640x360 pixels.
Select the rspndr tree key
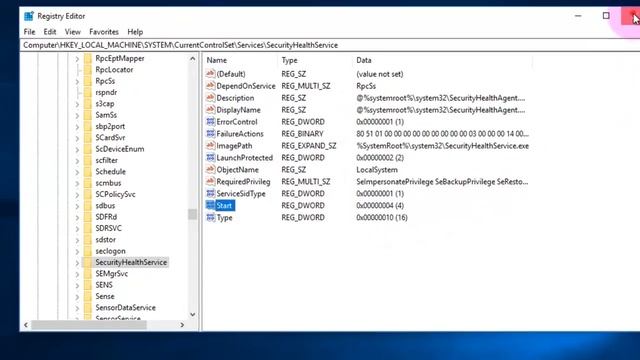coord(106,92)
